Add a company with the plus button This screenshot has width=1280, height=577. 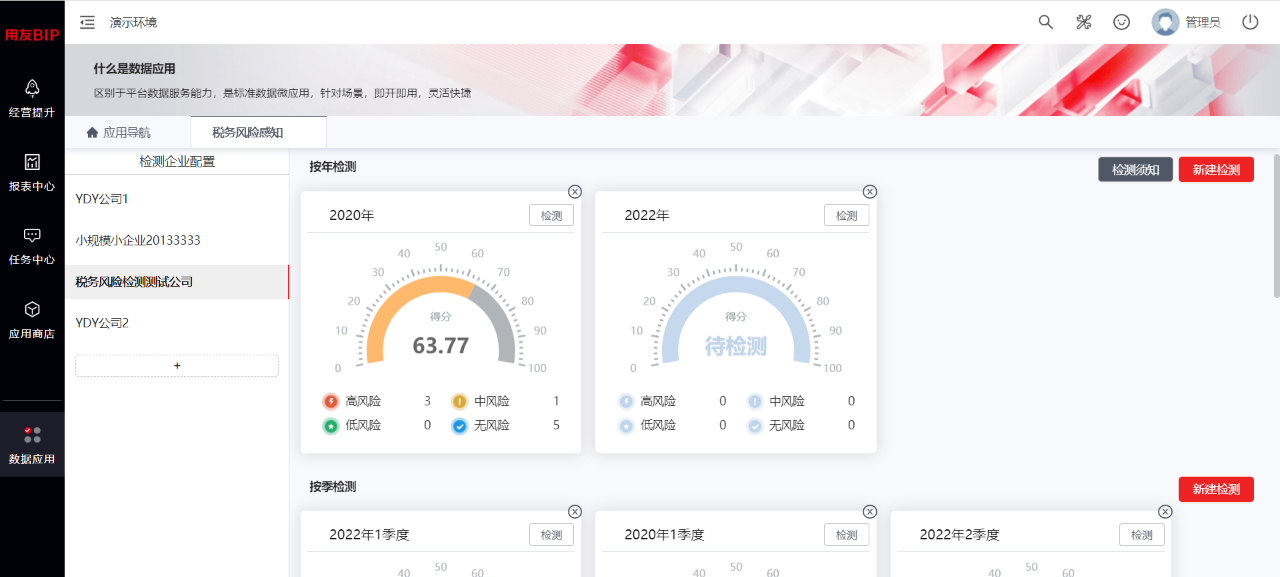click(177, 366)
